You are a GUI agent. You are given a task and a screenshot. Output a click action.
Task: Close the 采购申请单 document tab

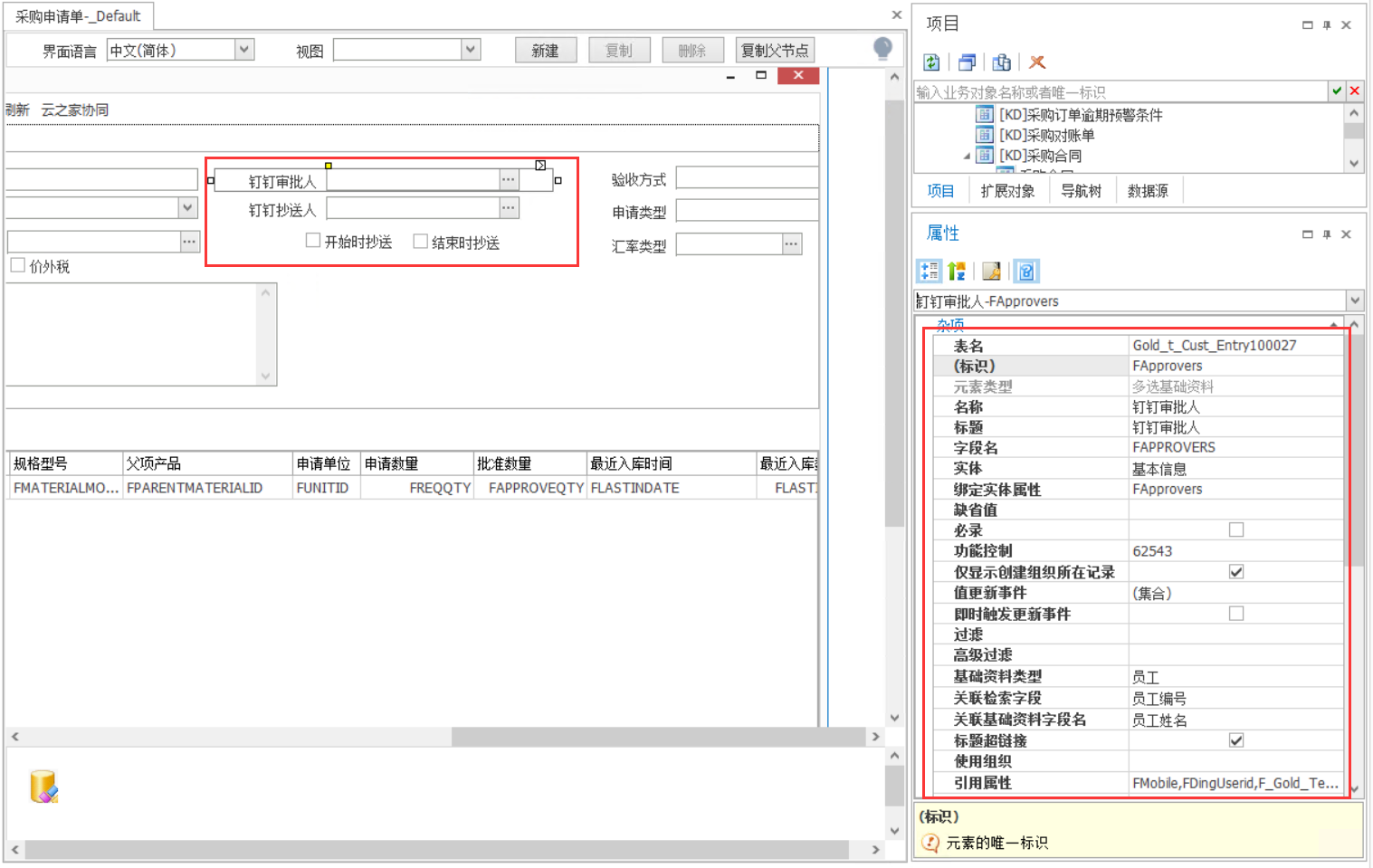point(896,14)
